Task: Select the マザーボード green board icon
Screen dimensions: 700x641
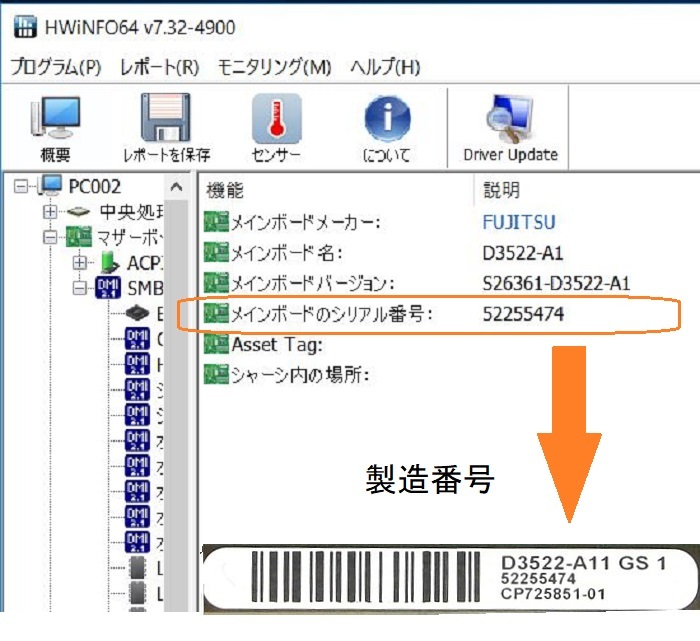Action: [x=79, y=237]
